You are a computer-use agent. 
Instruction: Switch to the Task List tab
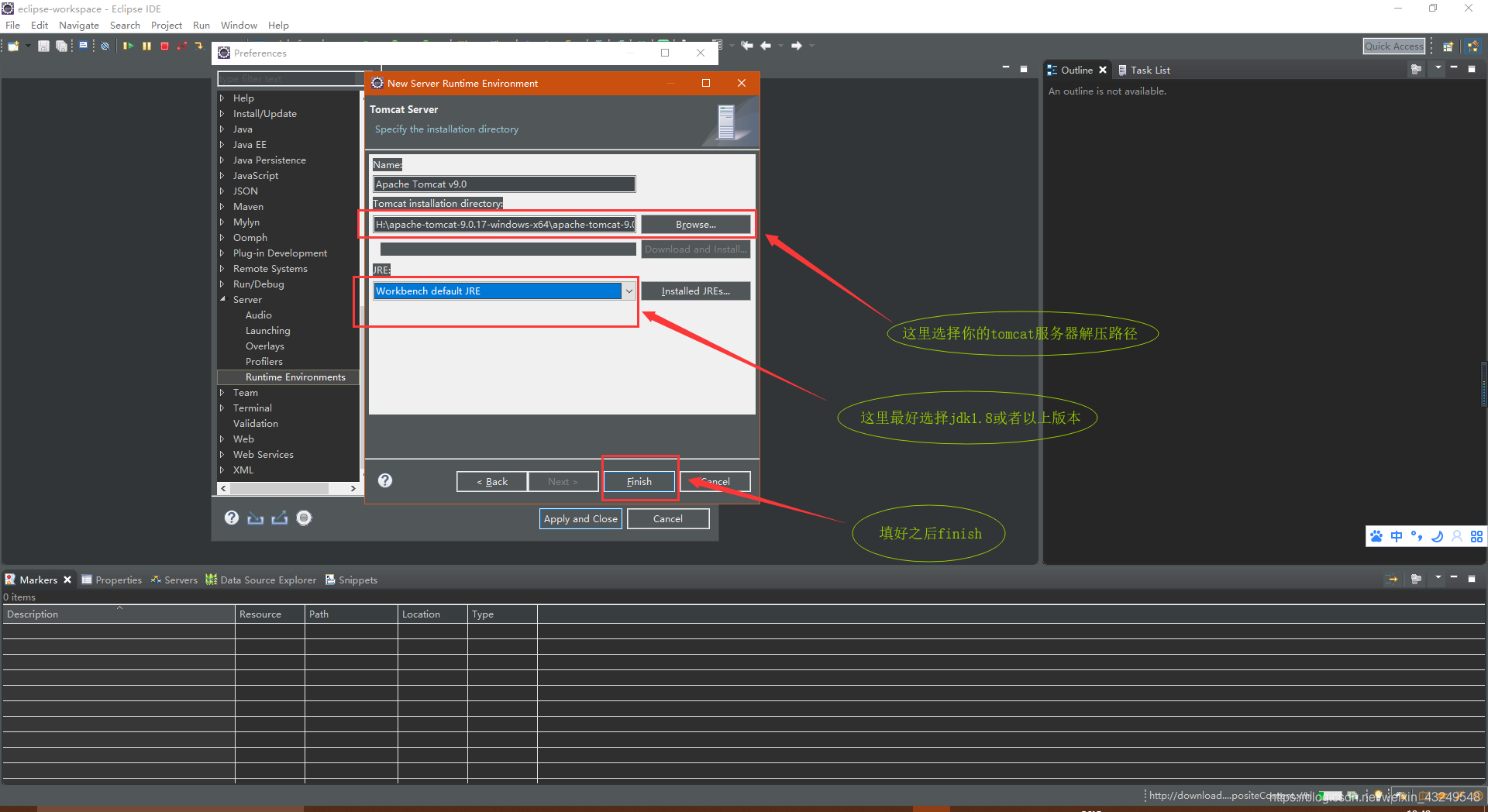point(1144,70)
